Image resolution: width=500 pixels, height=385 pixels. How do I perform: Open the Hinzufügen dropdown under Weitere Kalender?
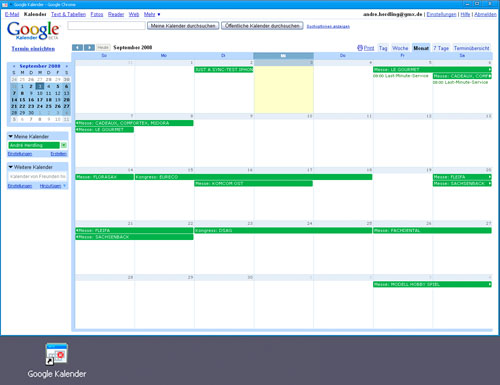coord(53,186)
